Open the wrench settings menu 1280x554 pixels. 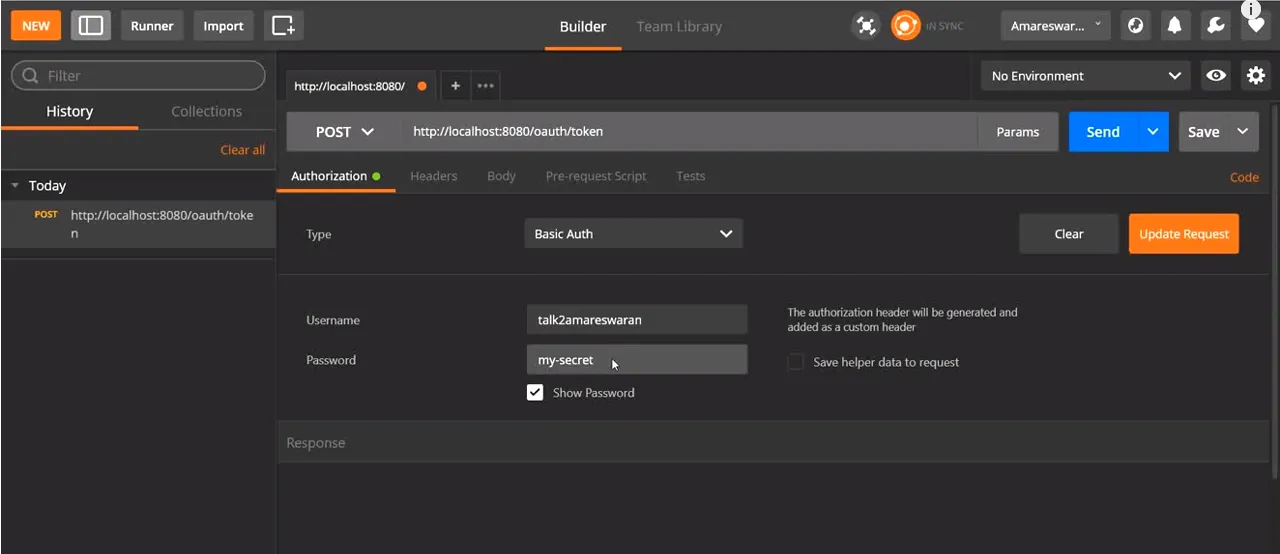(1216, 26)
